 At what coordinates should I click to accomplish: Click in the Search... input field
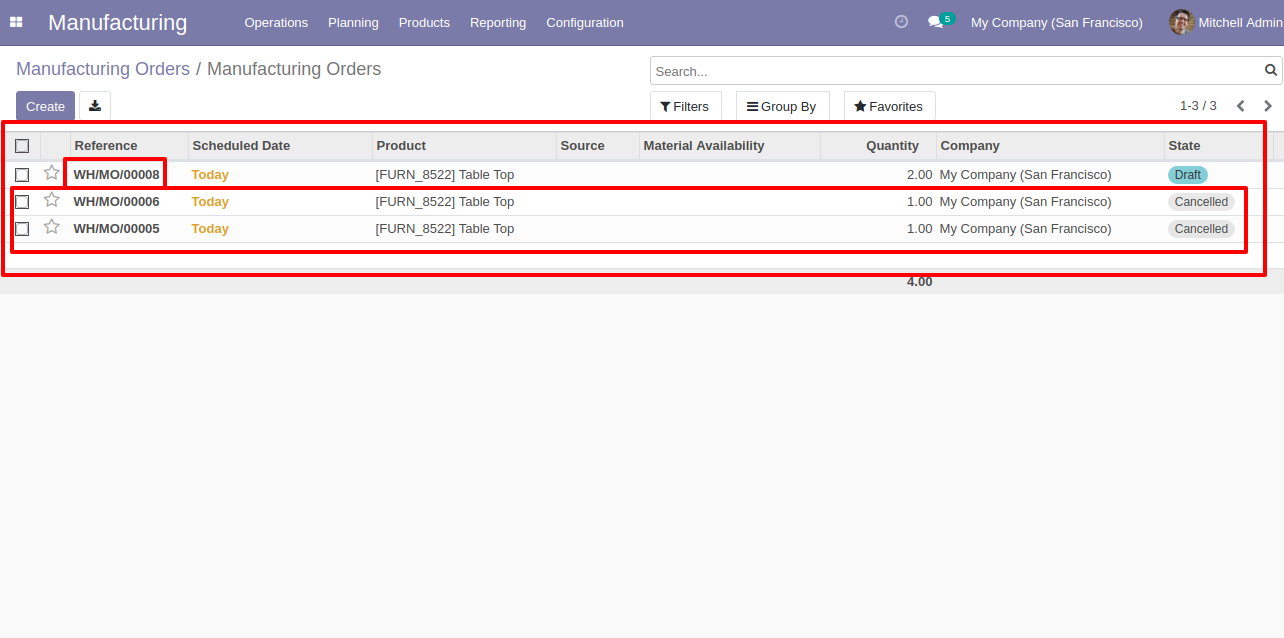click(x=956, y=71)
